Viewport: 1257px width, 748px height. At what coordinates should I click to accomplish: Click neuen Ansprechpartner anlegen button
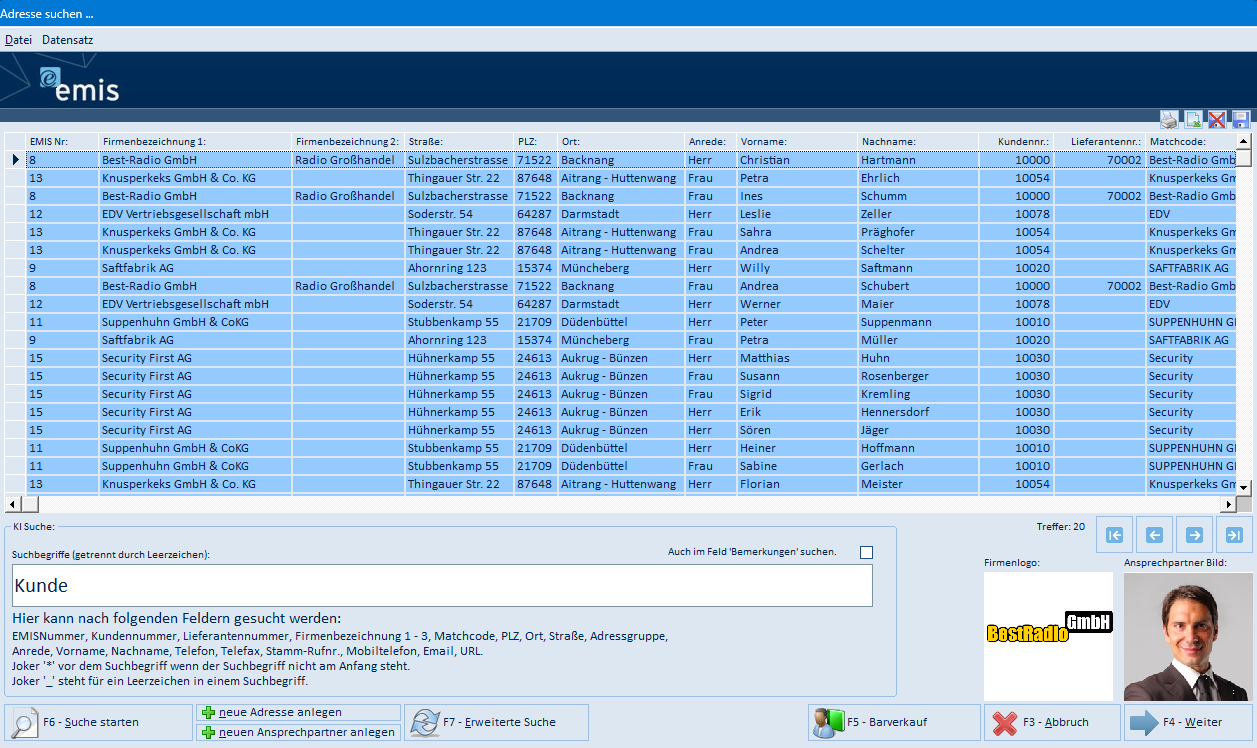tap(298, 732)
